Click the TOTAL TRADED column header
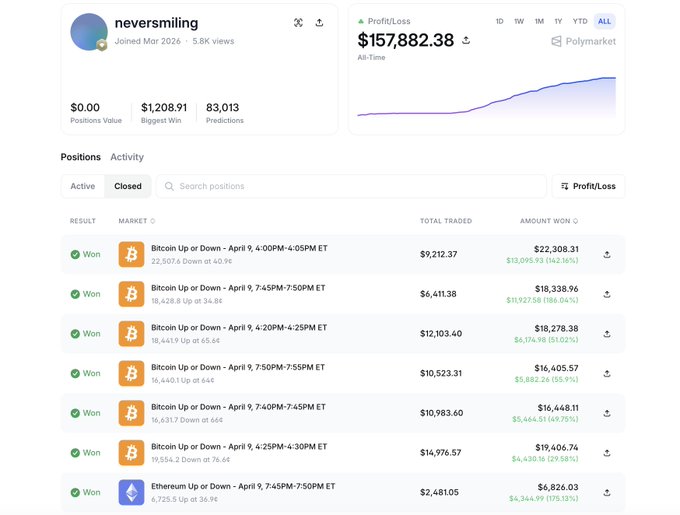 click(x=446, y=221)
